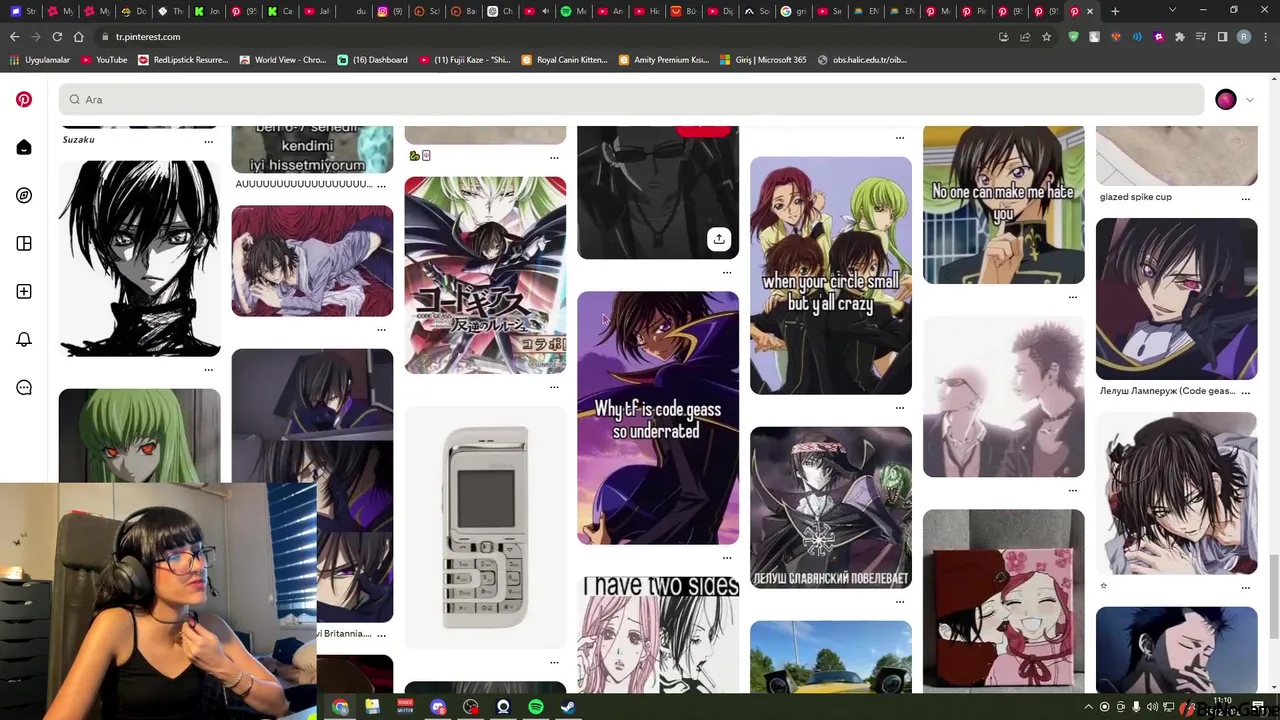Viewport: 1280px width, 720px height.
Task: Expand the tab search chevron
Action: pyautogui.click(x=1172, y=11)
